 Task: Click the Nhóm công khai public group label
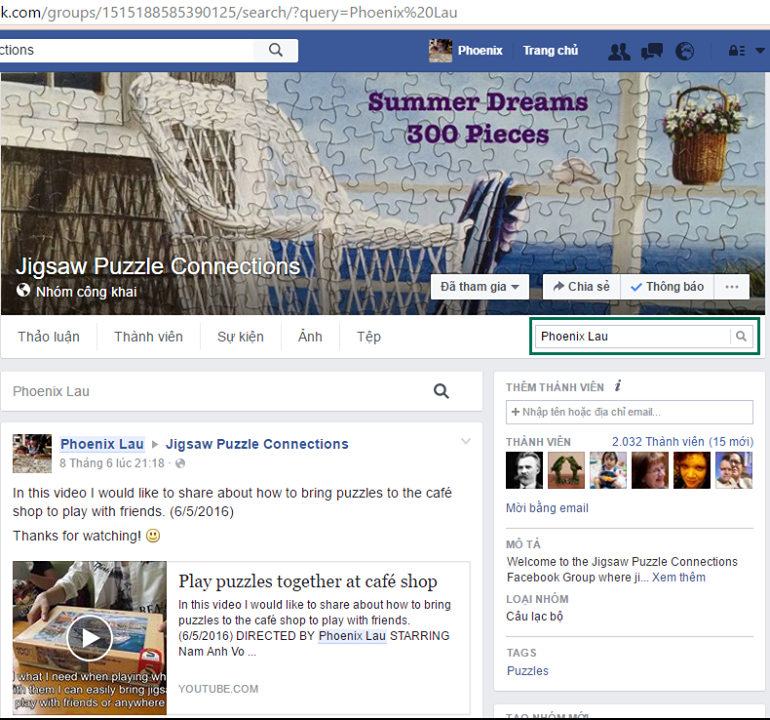click(x=86, y=292)
